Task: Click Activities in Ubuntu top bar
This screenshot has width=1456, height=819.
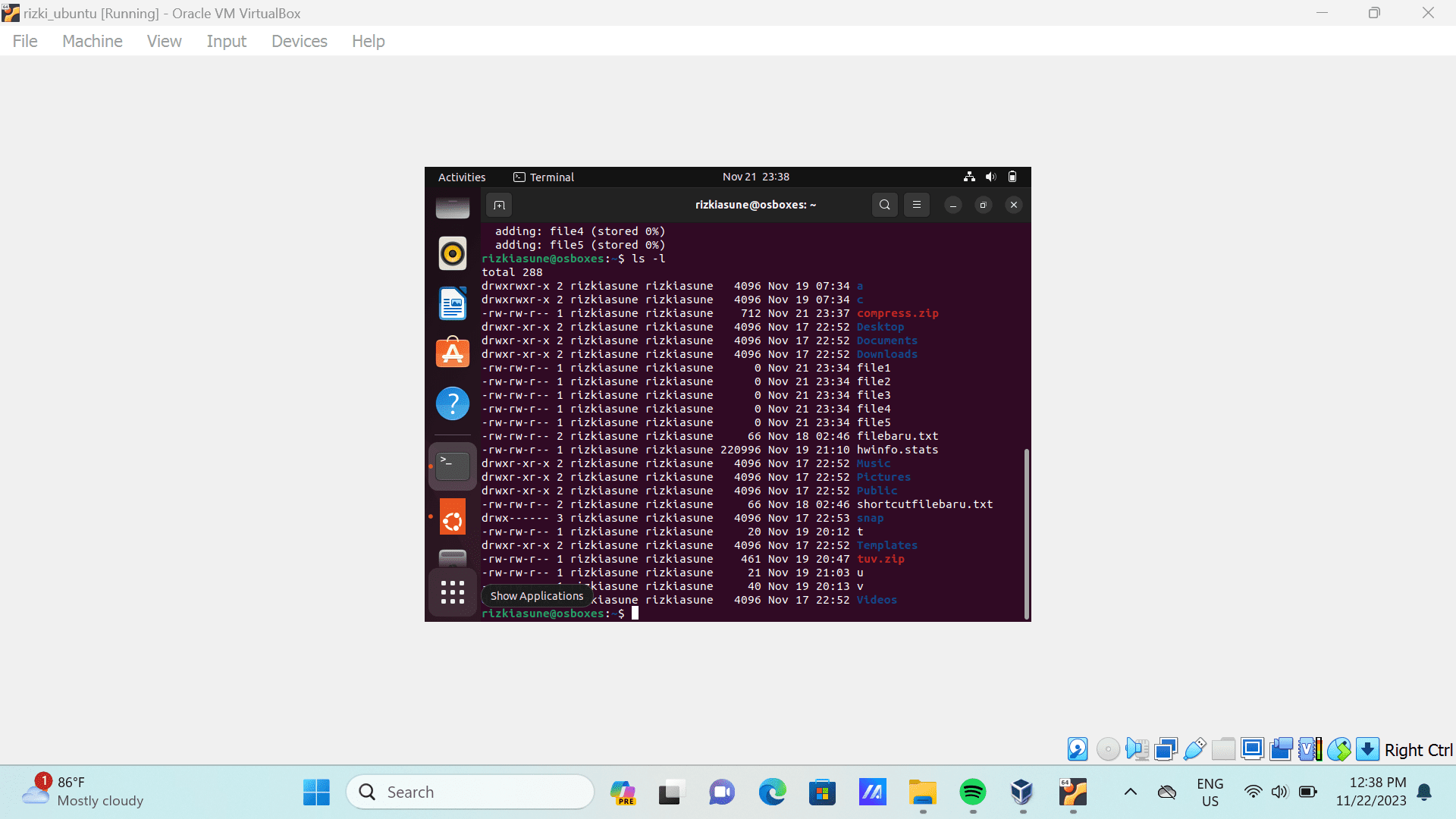Action: (x=462, y=177)
